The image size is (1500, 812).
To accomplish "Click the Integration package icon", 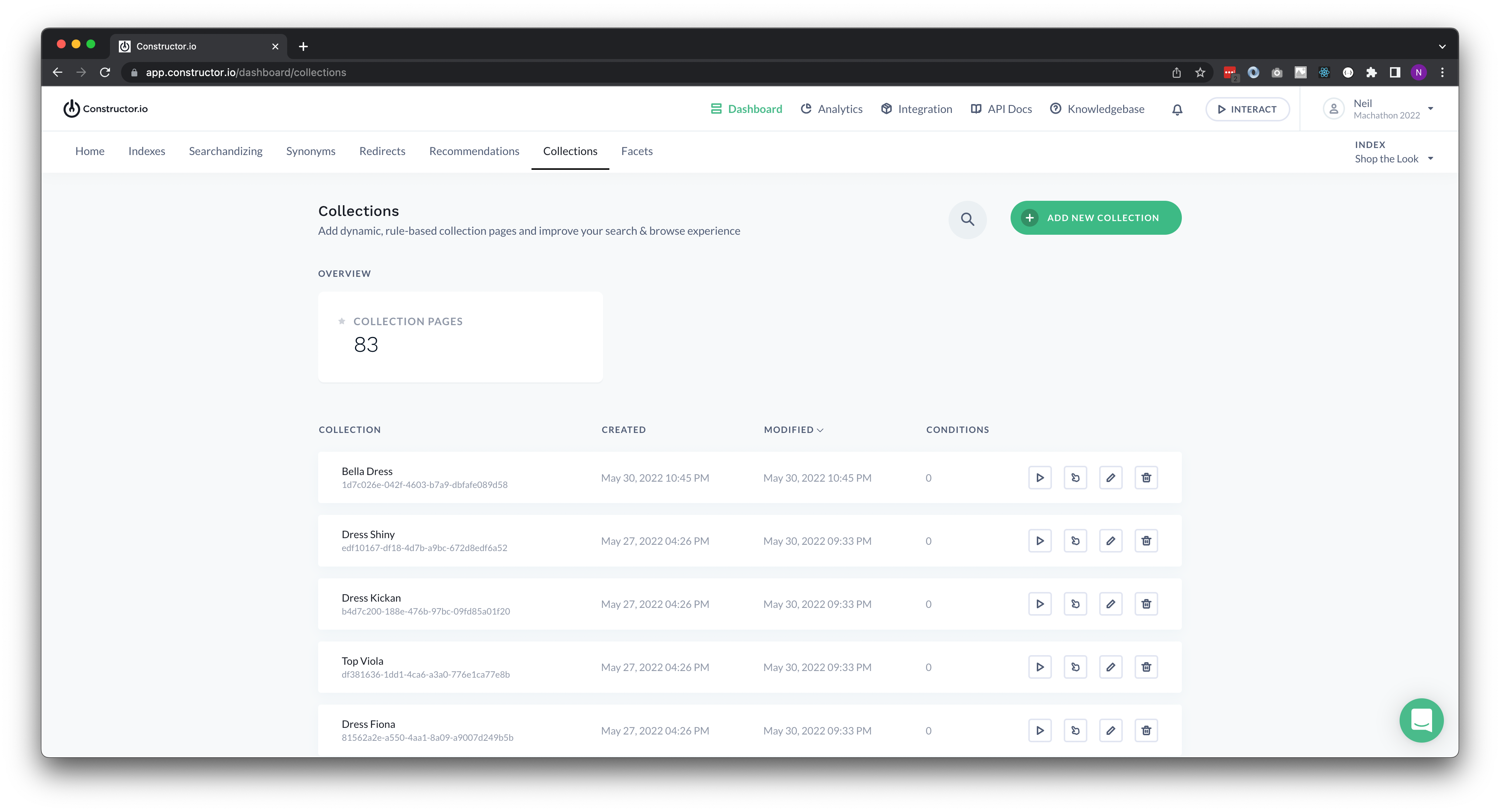I will tap(886, 109).
